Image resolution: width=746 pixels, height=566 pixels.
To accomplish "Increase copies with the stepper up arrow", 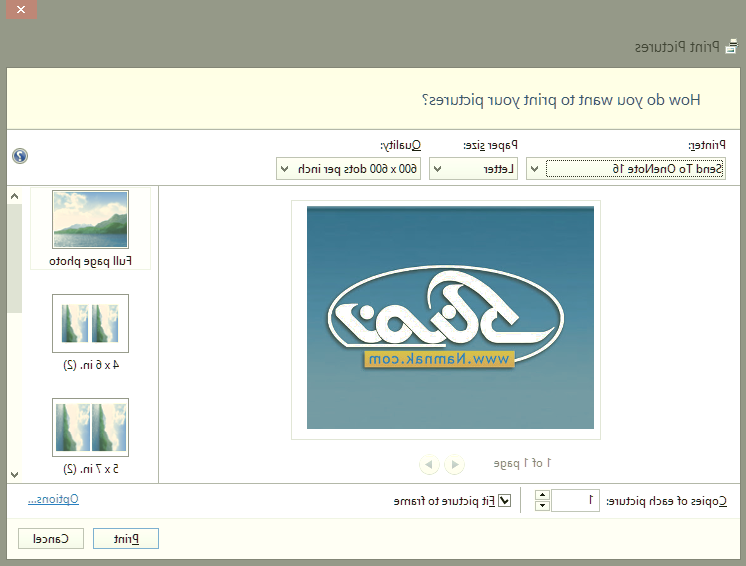I will (542, 494).
